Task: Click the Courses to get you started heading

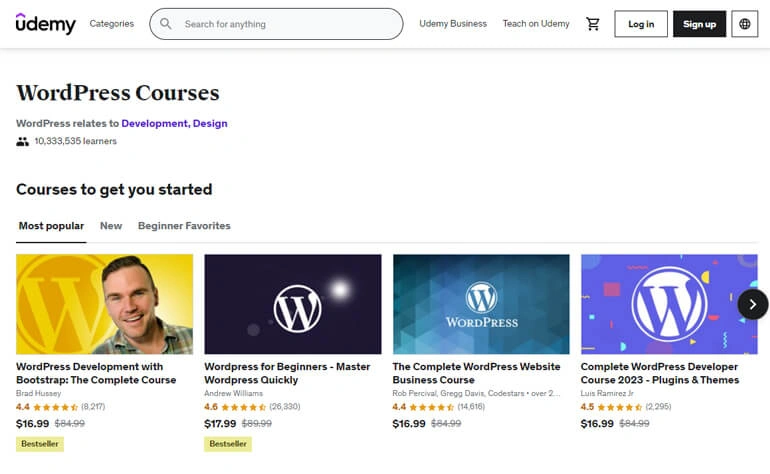Action: point(114,190)
